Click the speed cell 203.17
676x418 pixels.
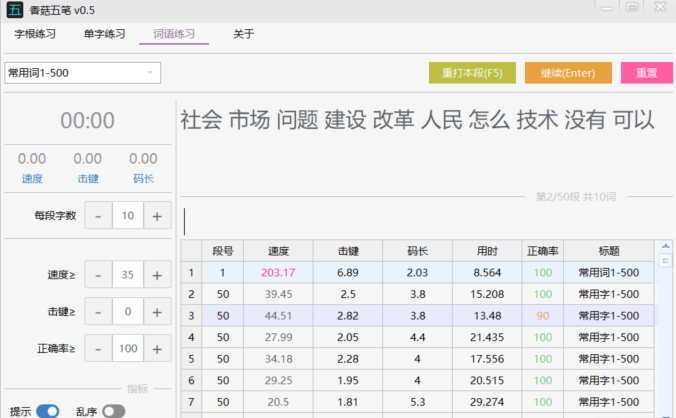(279, 272)
